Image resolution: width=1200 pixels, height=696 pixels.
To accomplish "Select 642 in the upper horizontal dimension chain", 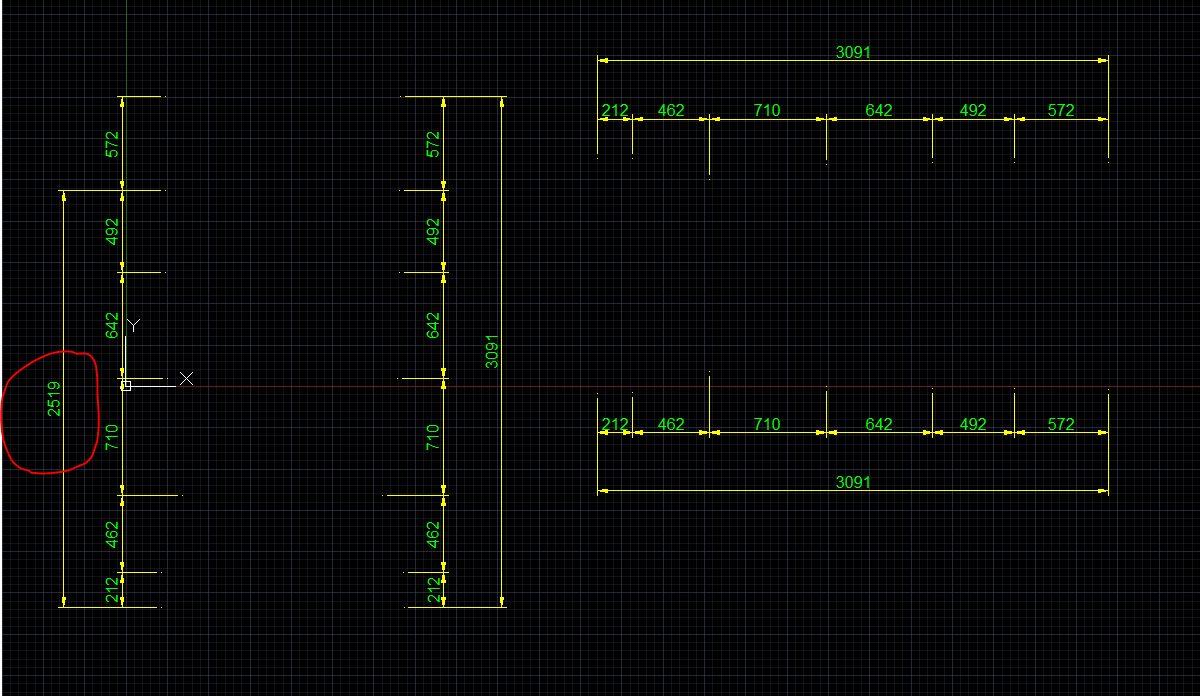I will coord(879,110).
